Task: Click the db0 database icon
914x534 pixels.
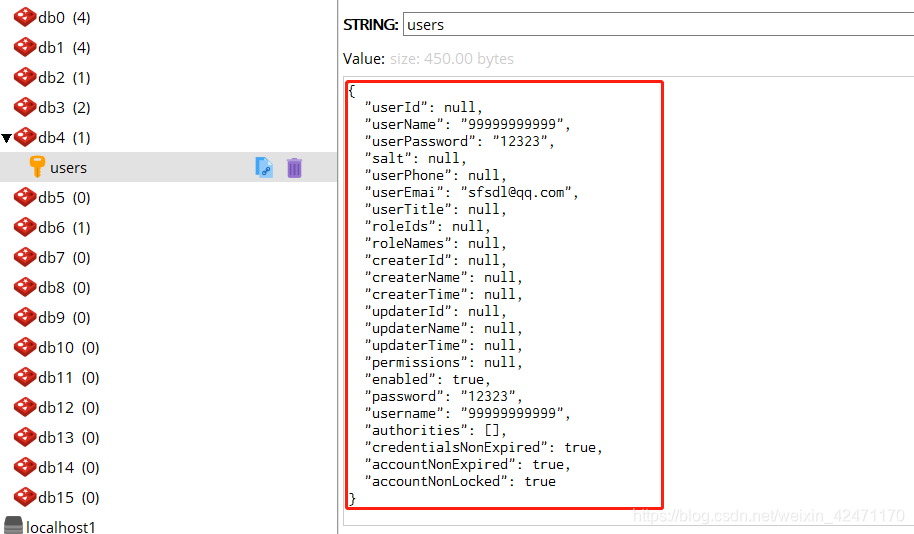Action: [25, 17]
